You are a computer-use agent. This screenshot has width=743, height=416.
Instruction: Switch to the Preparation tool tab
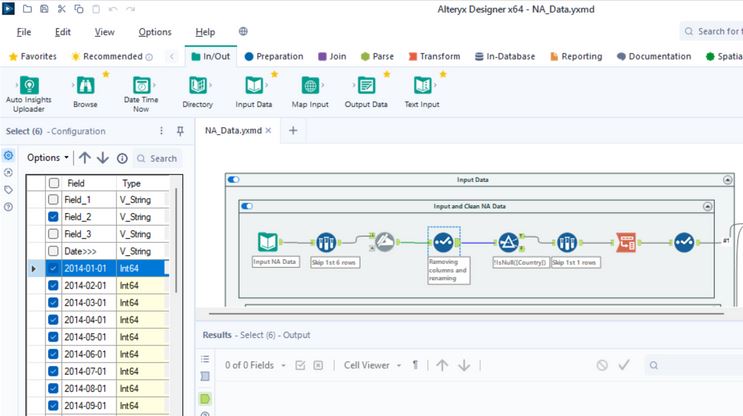[x=274, y=56]
